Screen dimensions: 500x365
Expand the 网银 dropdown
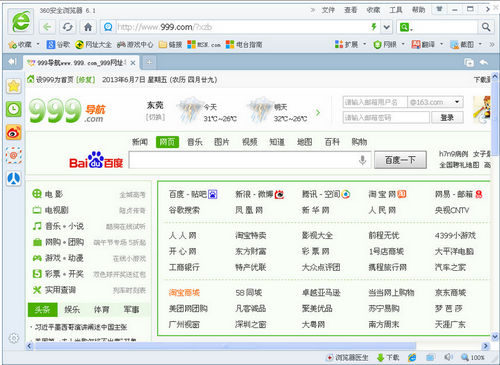[x=403, y=44]
